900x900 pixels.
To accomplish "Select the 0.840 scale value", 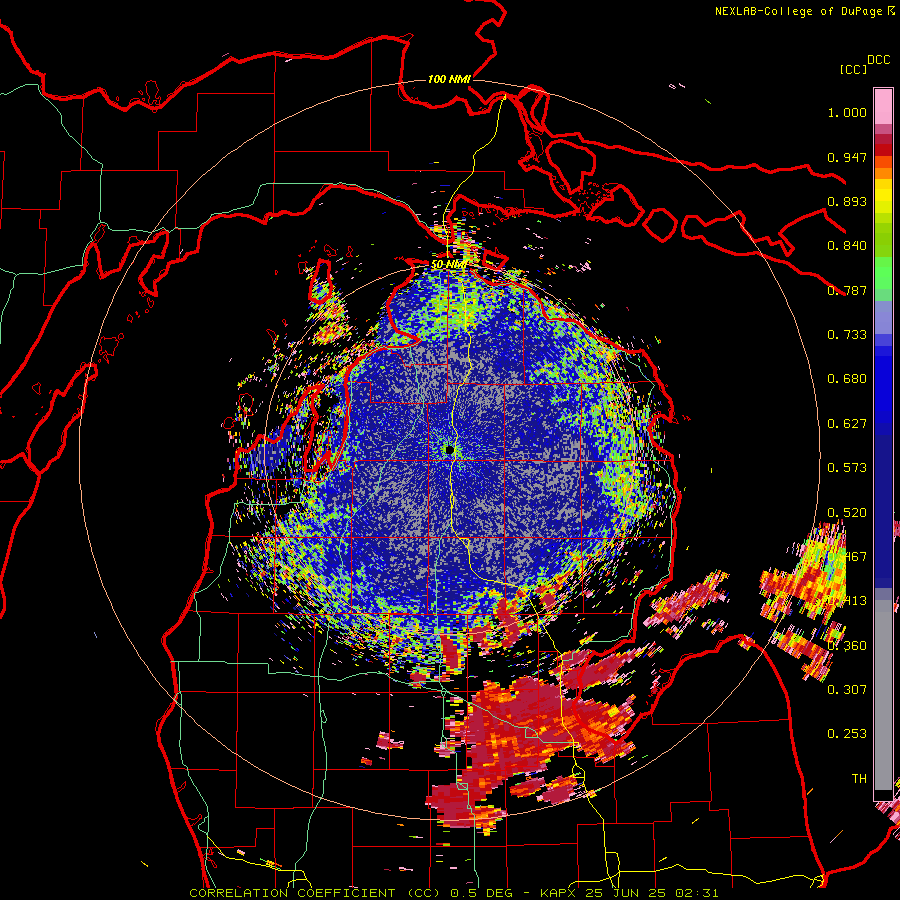I will [847, 246].
